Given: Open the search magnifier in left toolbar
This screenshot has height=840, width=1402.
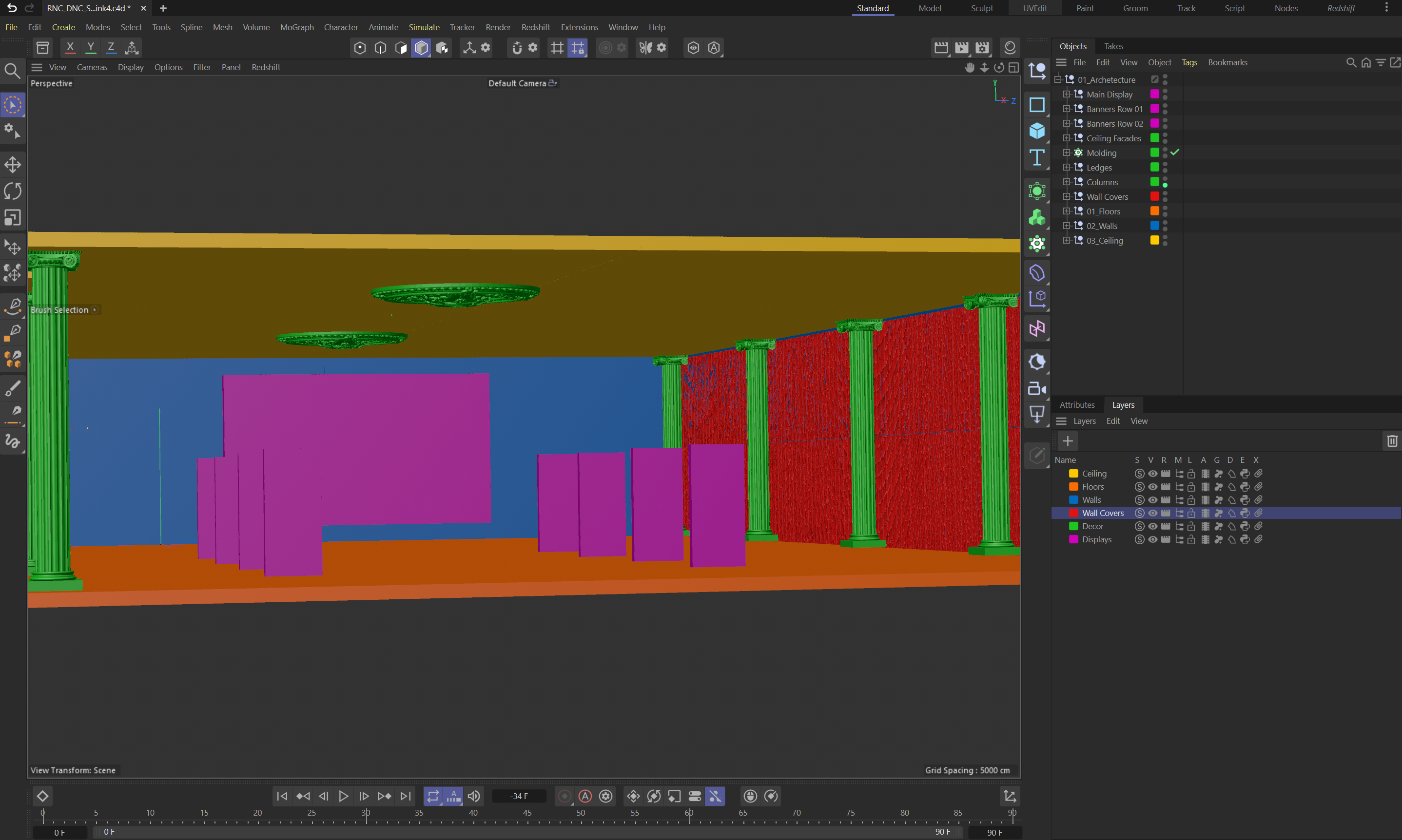Looking at the screenshot, I should 13,71.
